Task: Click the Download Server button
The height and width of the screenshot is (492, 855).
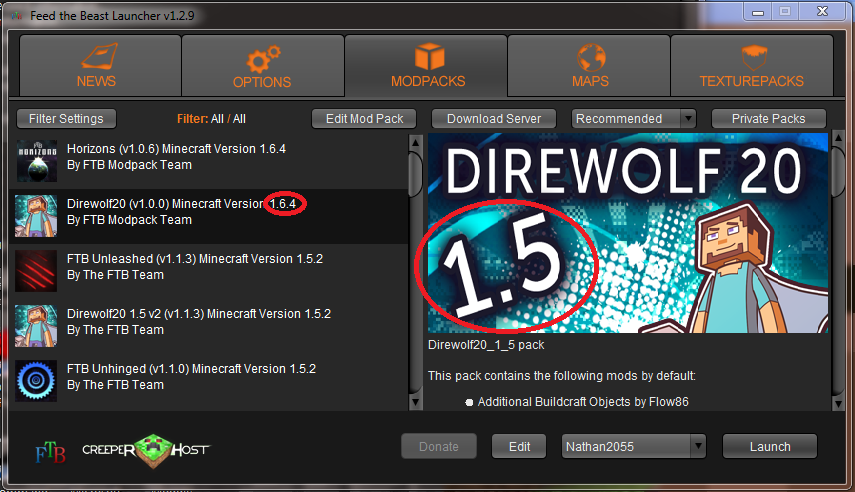Action: [x=494, y=119]
